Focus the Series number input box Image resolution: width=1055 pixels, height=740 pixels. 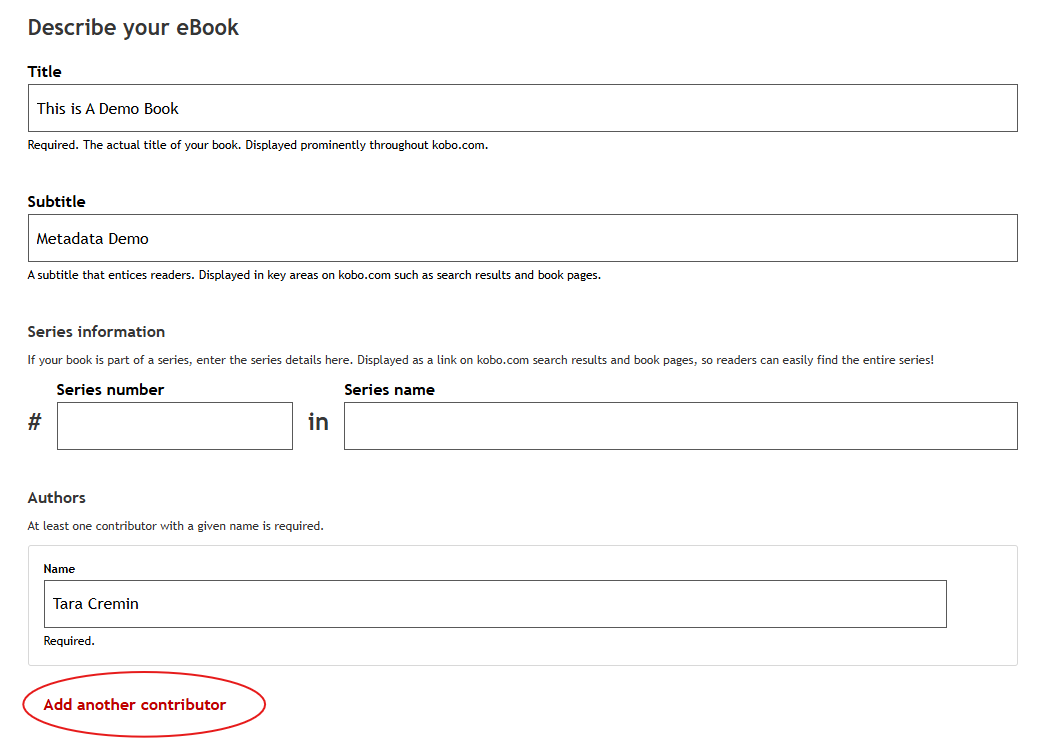(x=175, y=426)
